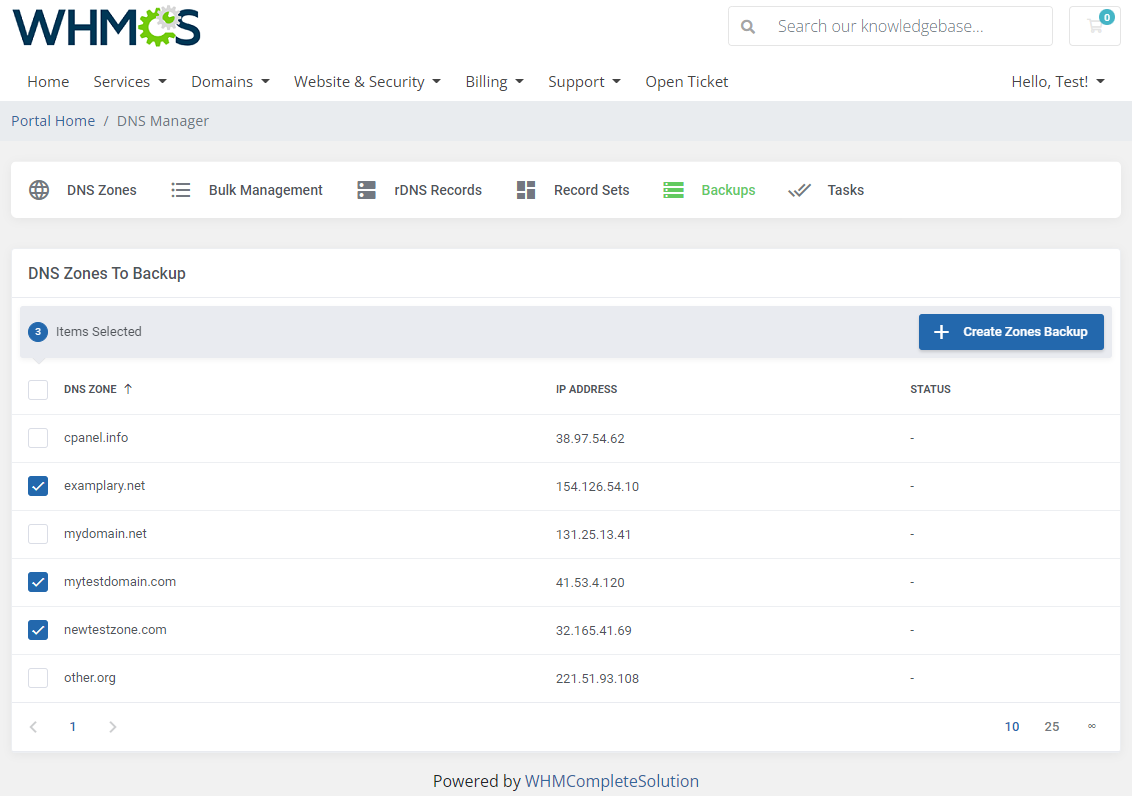Uncheck the examplary.net zone

point(37,485)
